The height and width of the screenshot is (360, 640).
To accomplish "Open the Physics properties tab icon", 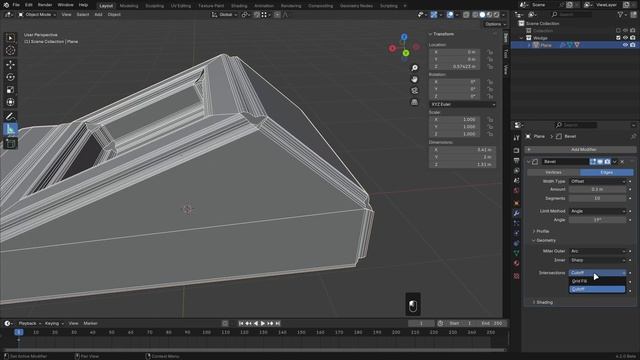I will tap(516, 233).
